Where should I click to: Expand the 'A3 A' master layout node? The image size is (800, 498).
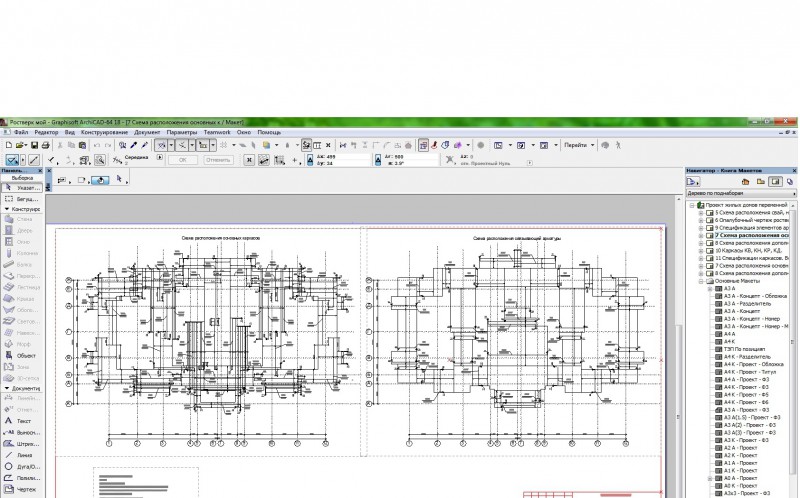[710, 289]
